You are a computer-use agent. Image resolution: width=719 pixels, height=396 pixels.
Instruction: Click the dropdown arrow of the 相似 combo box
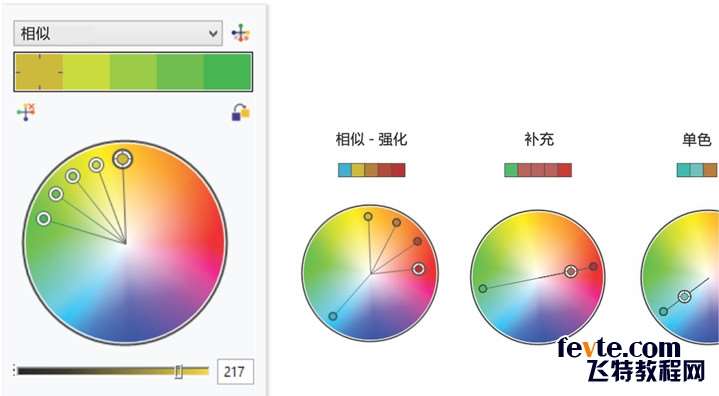point(213,33)
